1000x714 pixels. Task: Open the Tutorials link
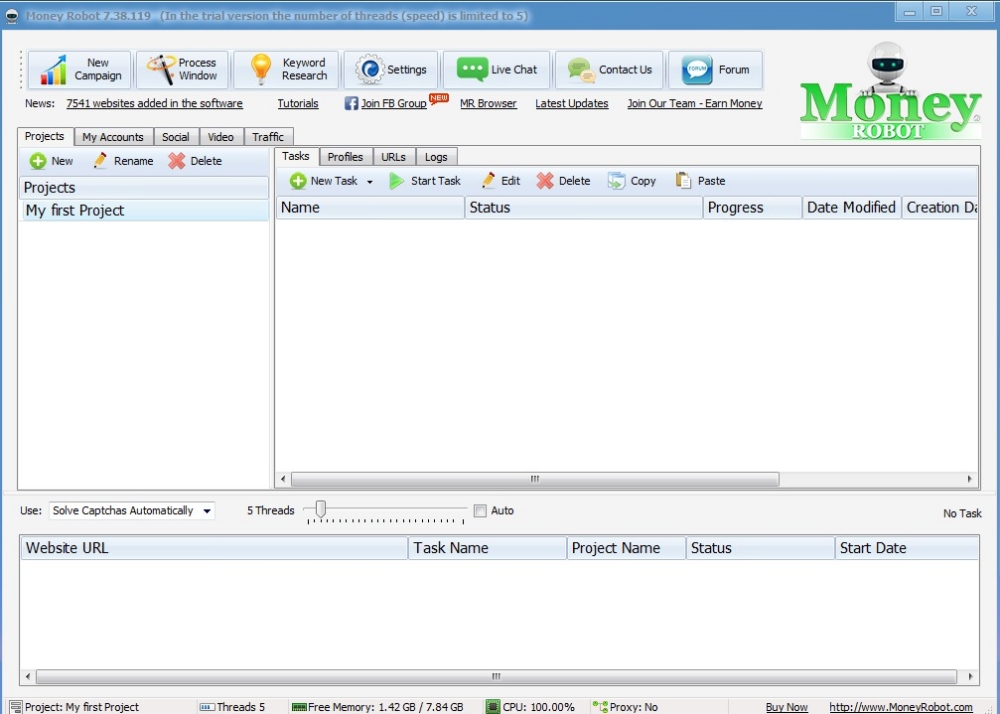tap(298, 103)
